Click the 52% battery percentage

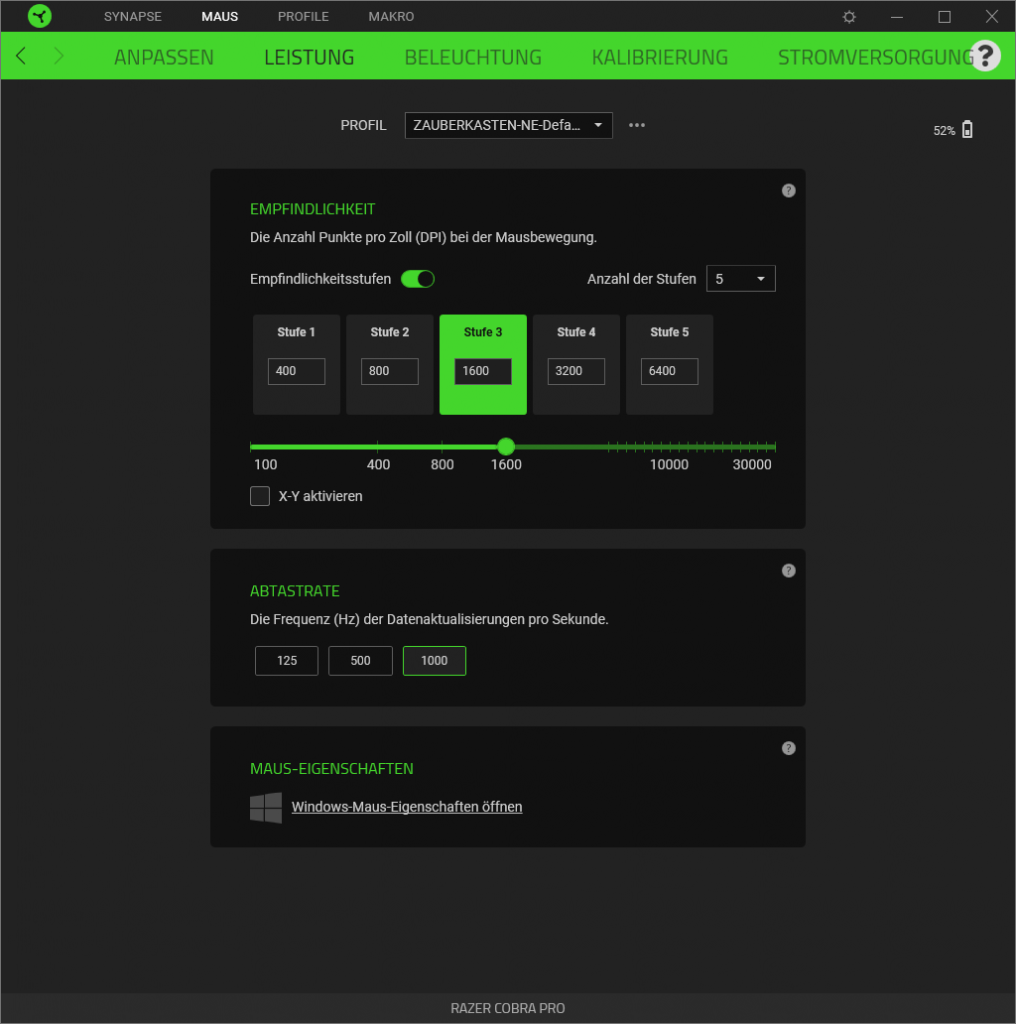tap(944, 131)
